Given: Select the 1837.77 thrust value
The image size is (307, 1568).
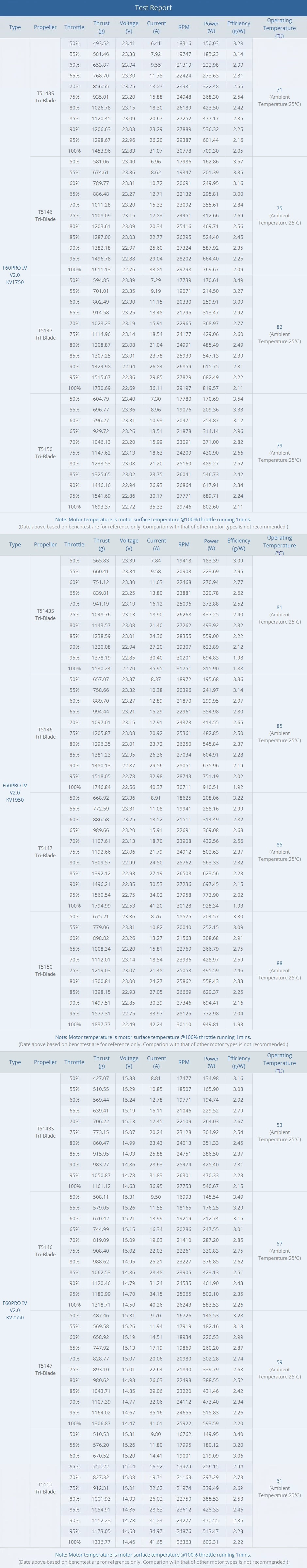Looking at the screenshot, I should pyautogui.click(x=102, y=1025).
